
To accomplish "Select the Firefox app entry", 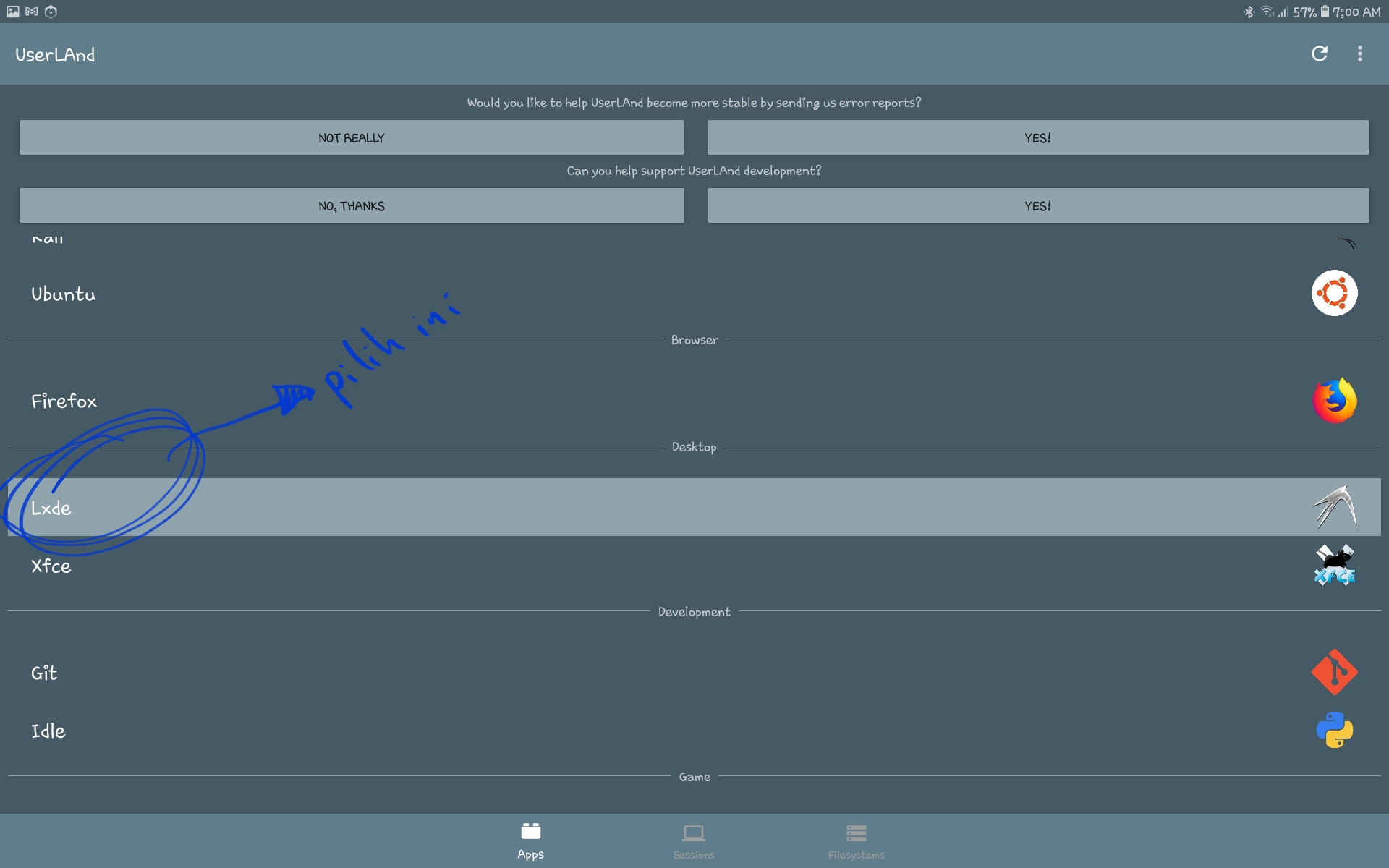I will [x=694, y=400].
